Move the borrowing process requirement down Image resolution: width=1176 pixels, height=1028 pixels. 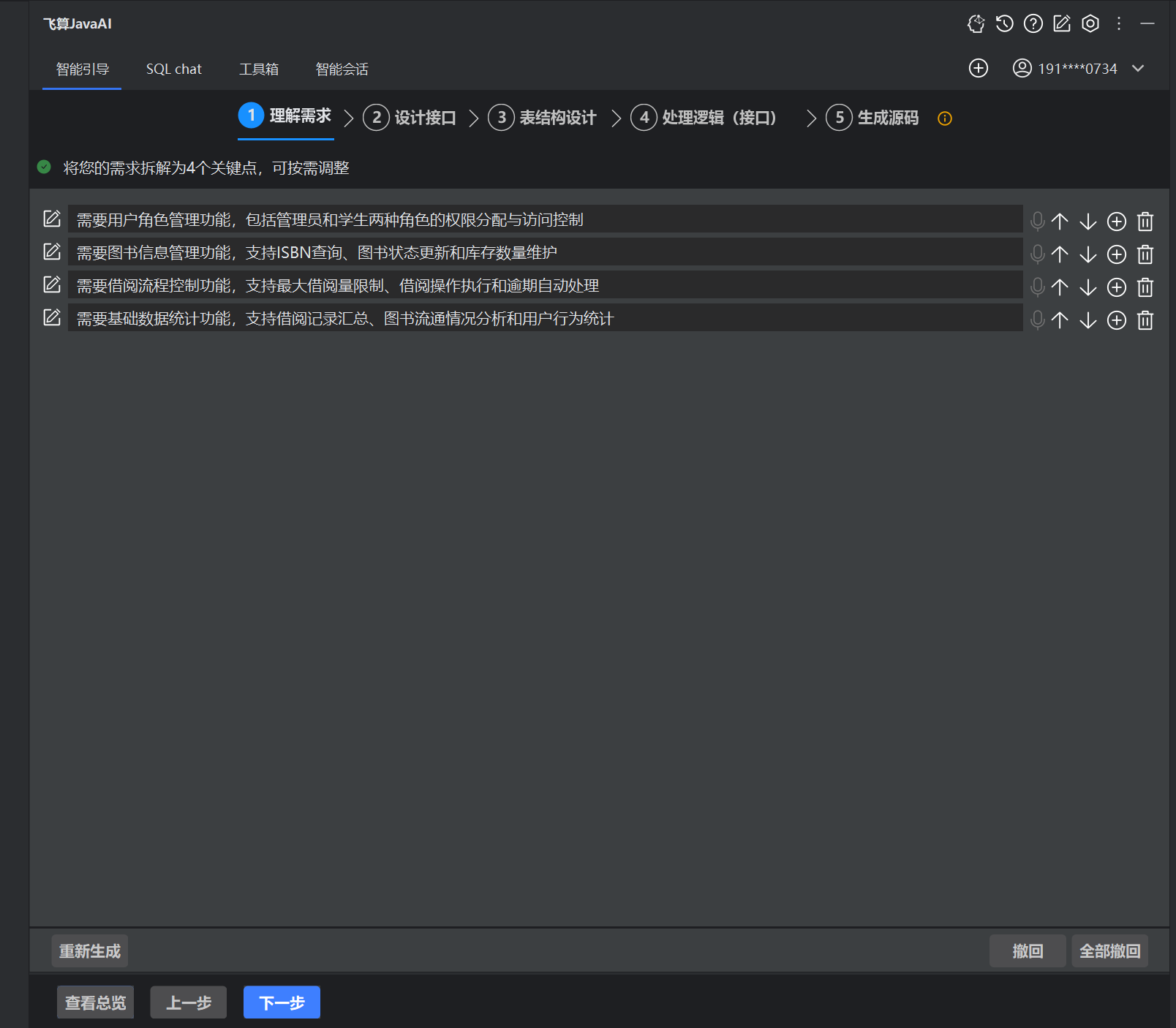[1088, 287]
